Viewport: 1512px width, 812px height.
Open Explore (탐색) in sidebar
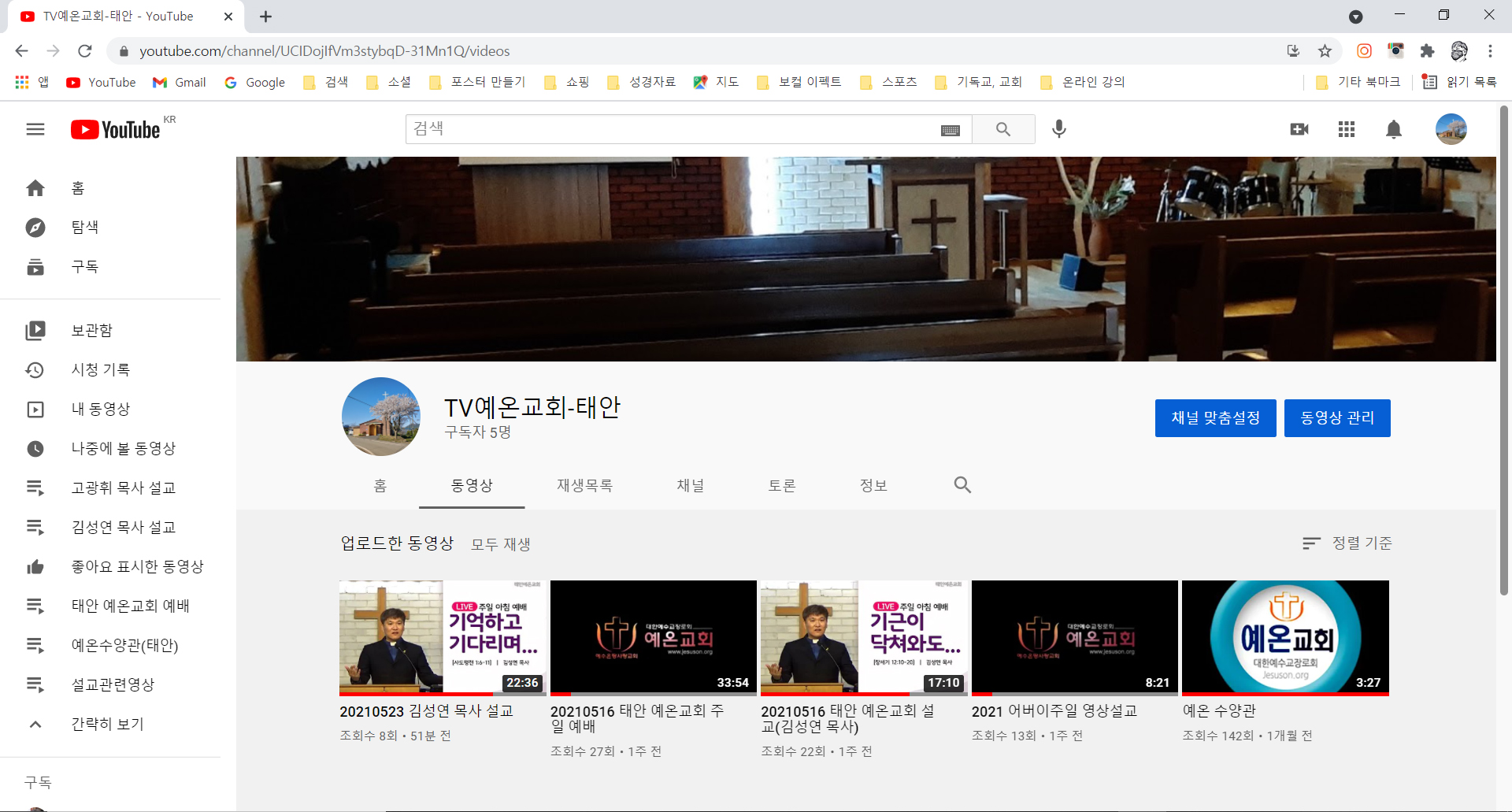(x=110, y=228)
